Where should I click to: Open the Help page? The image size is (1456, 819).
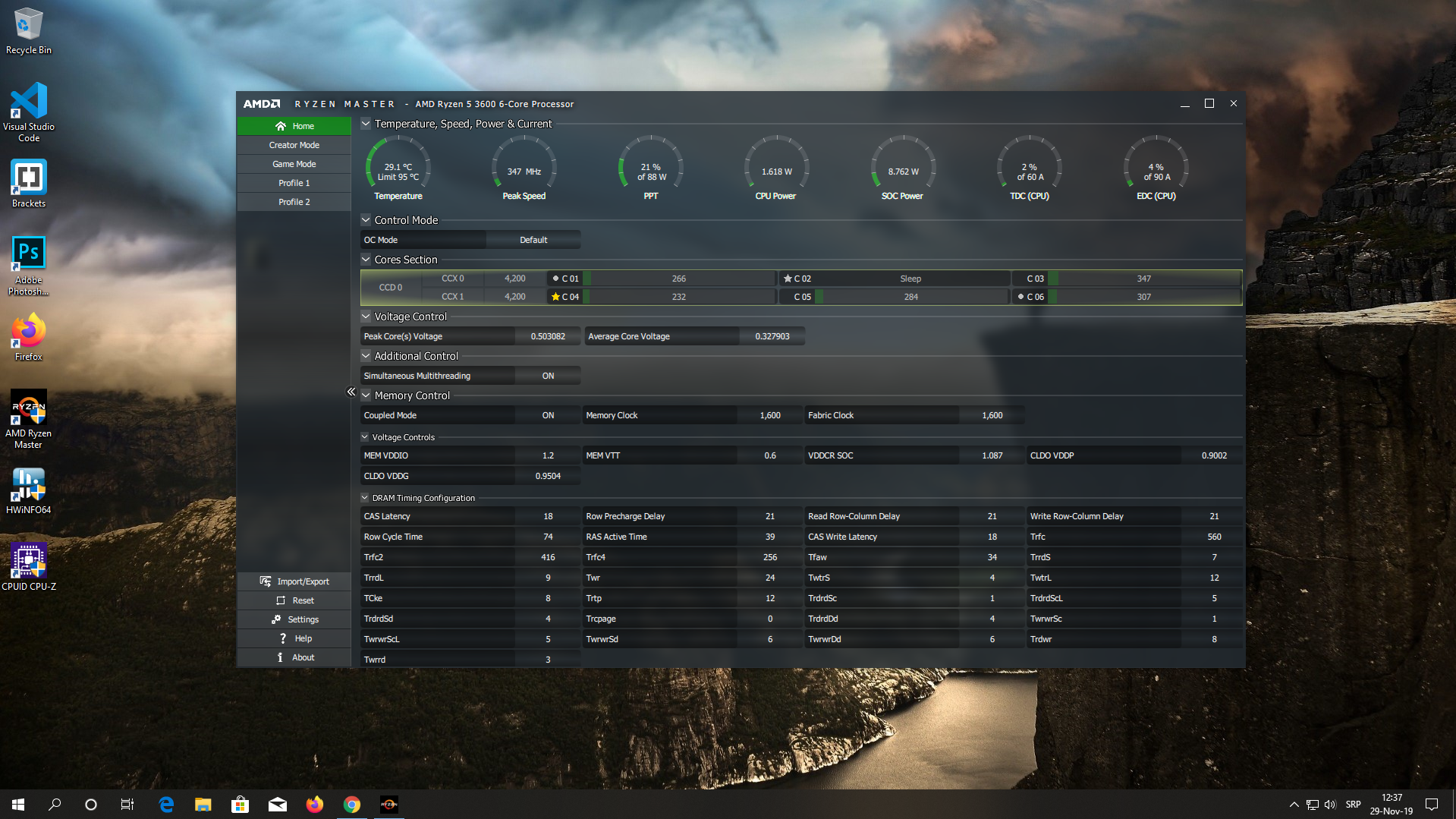click(294, 638)
